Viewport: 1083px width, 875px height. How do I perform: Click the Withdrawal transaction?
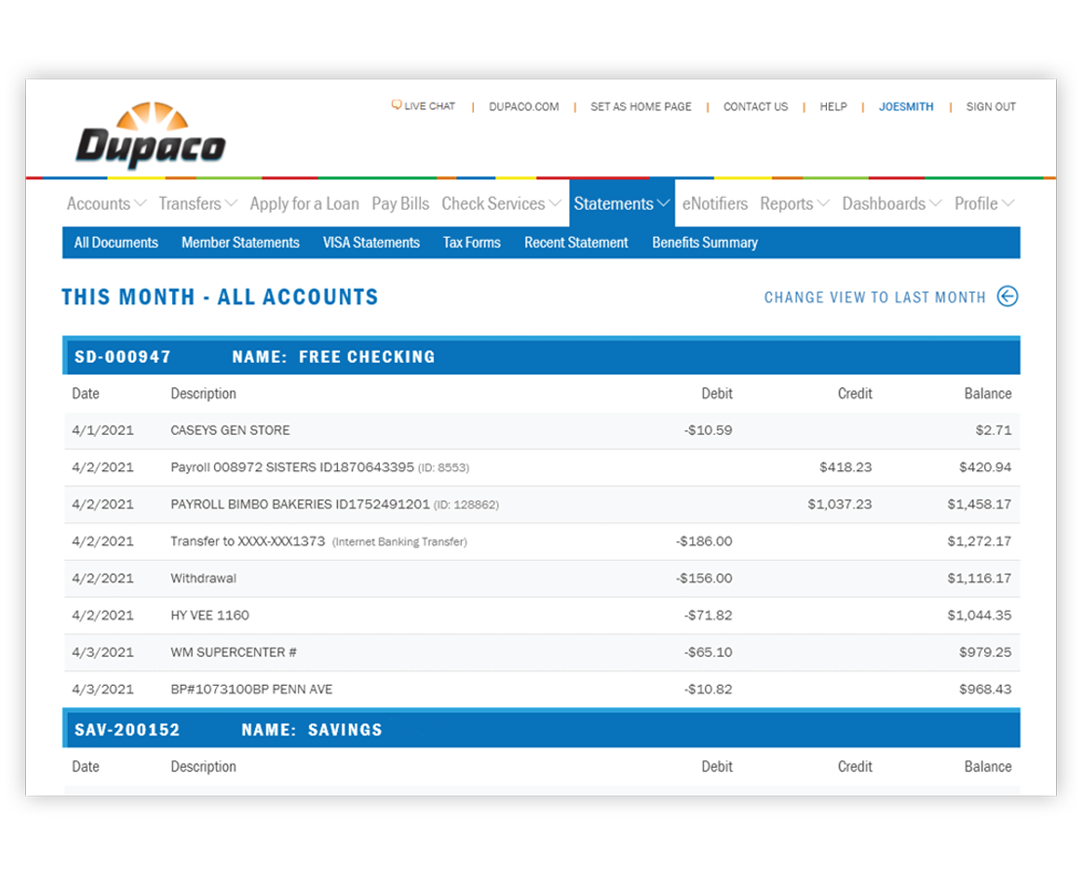click(203, 578)
